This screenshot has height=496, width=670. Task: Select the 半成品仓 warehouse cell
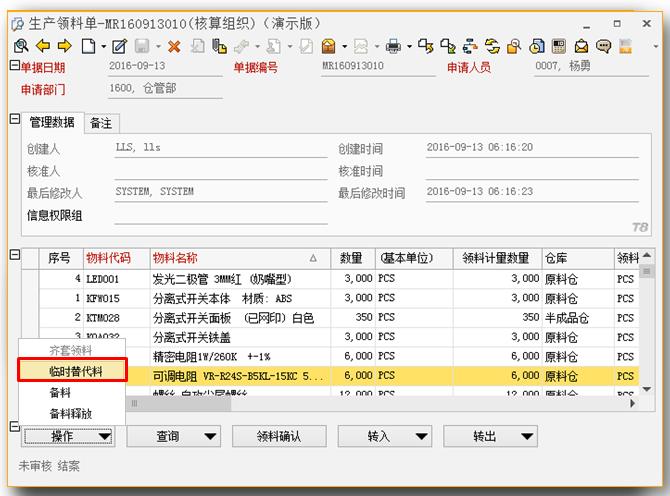(x=578, y=318)
